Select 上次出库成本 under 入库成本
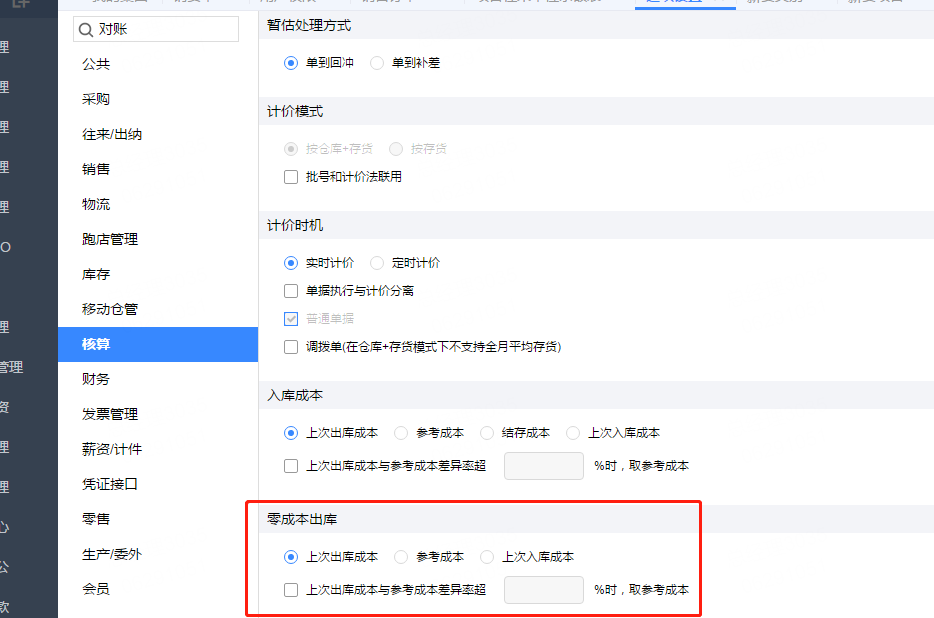This screenshot has width=934, height=618. (x=291, y=433)
